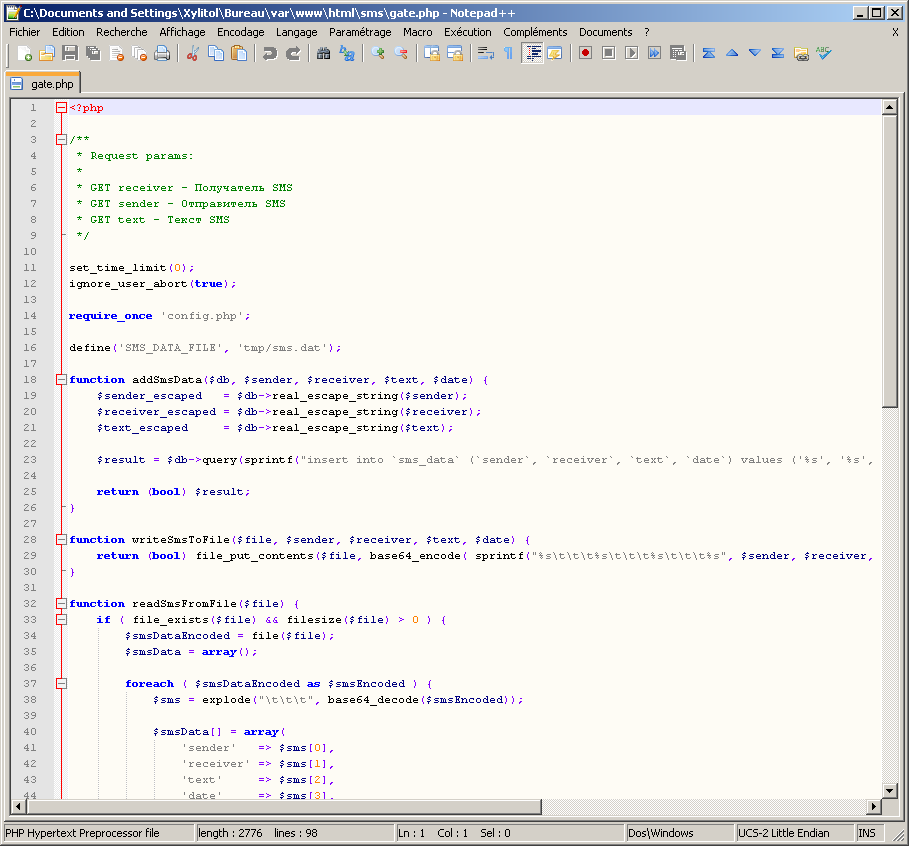
Task: Click the Open file folder icon
Action: pyautogui.click(x=47, y=53)
